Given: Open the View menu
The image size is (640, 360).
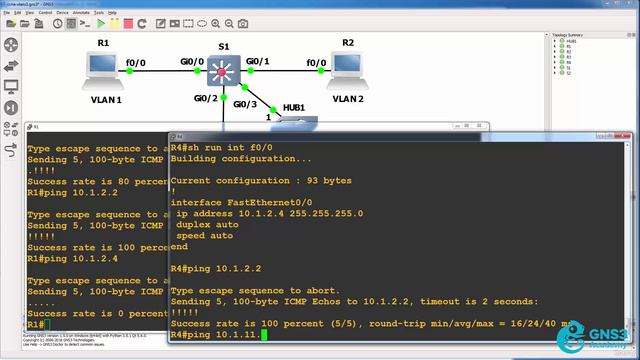Looking at the screenshot, I should pos(30,13).
